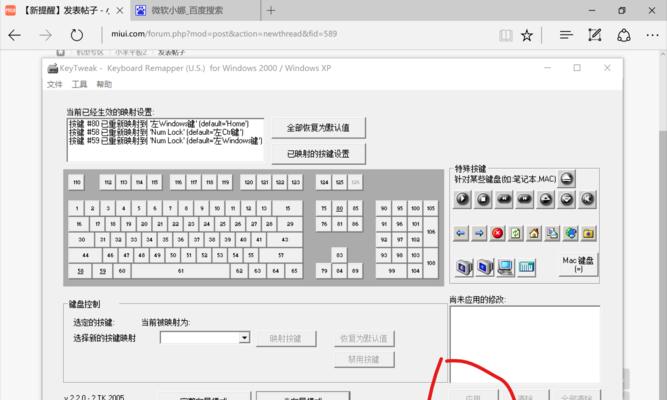Open a new browser tab
The height and width of the screenshot is (400, 667).
(x=271, y=10)
